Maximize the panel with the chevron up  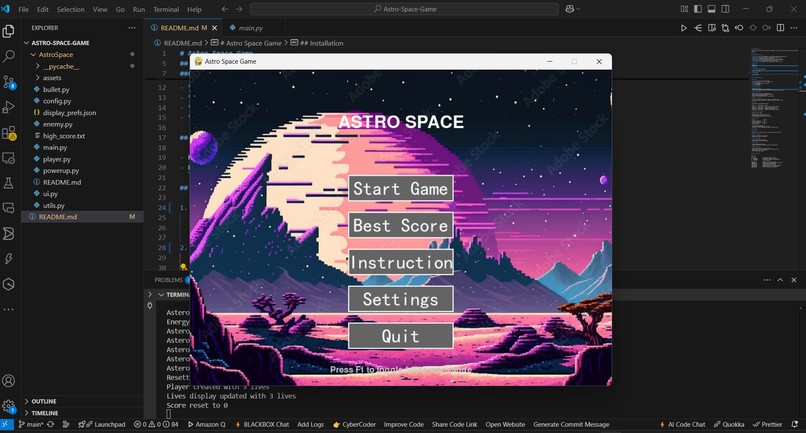coord(780,280)
